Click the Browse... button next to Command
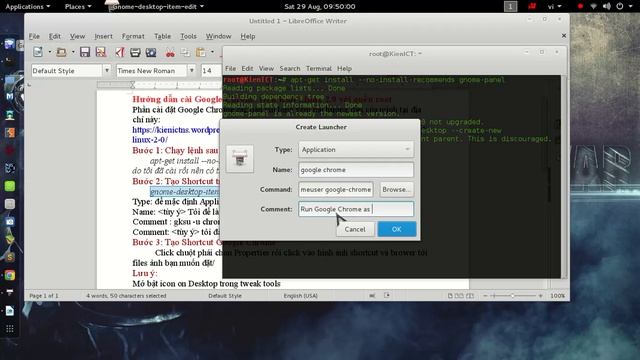This screenshot has height=360, width=640. click(x=396, y=189)
